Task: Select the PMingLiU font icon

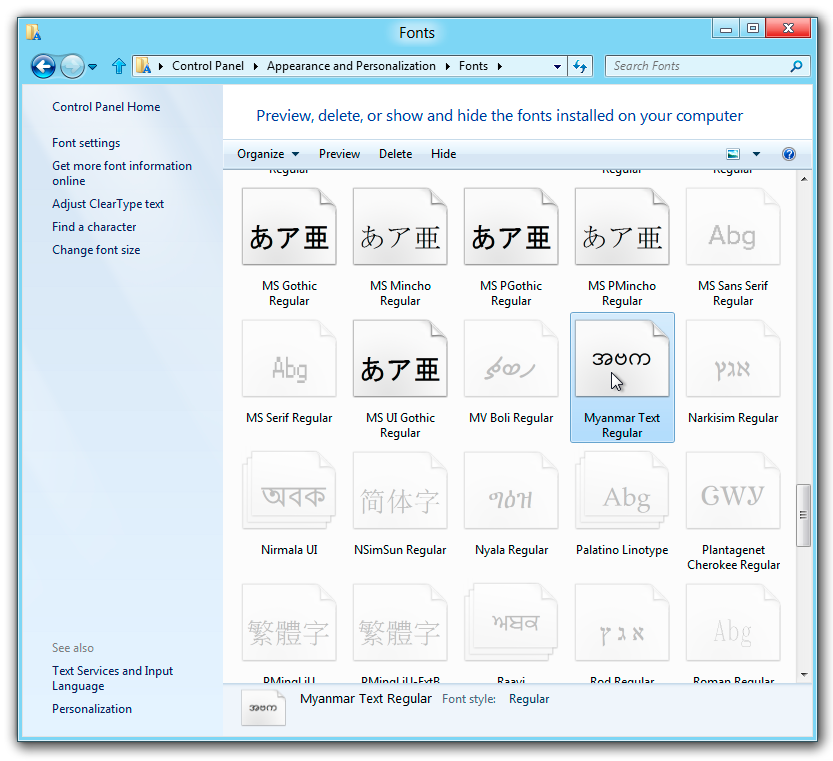Action: (x=289, y=623)
